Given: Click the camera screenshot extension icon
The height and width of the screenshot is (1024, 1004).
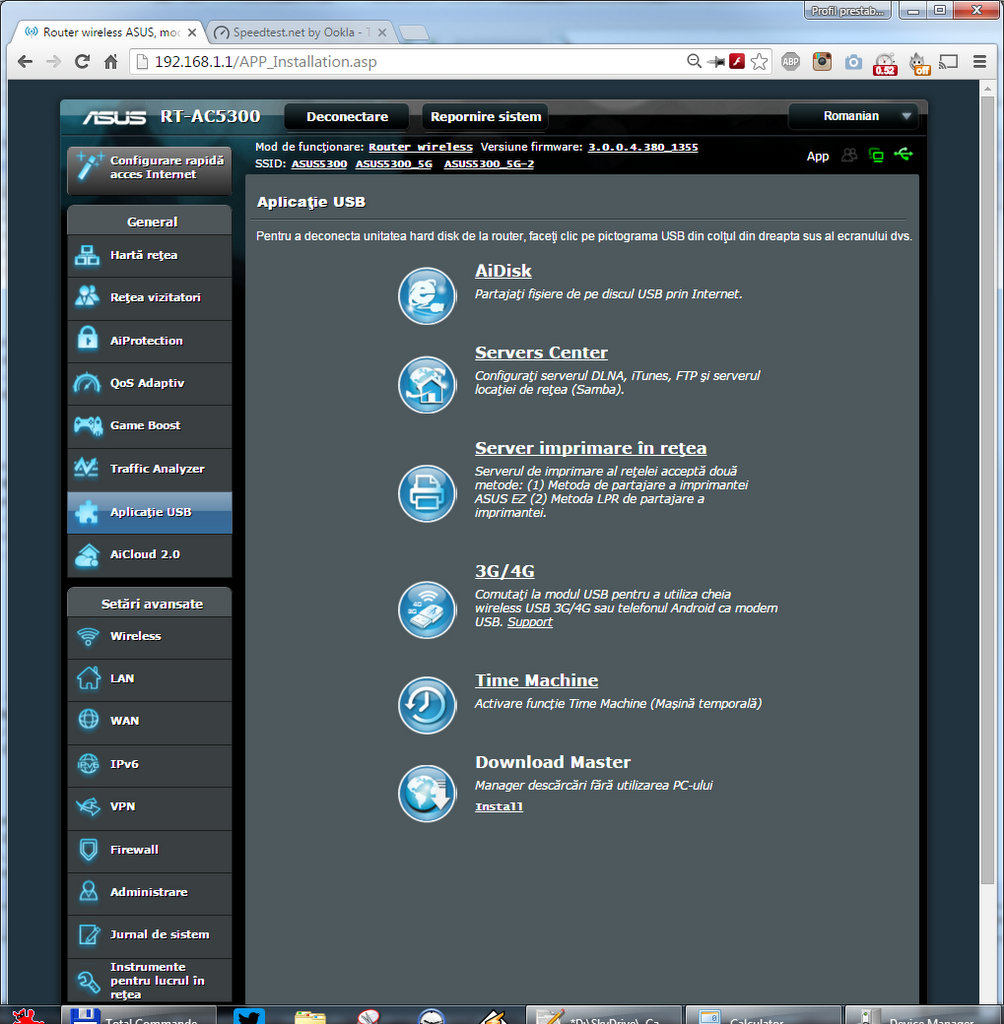Looking at the screenshot, I should (x=853, y=62).
